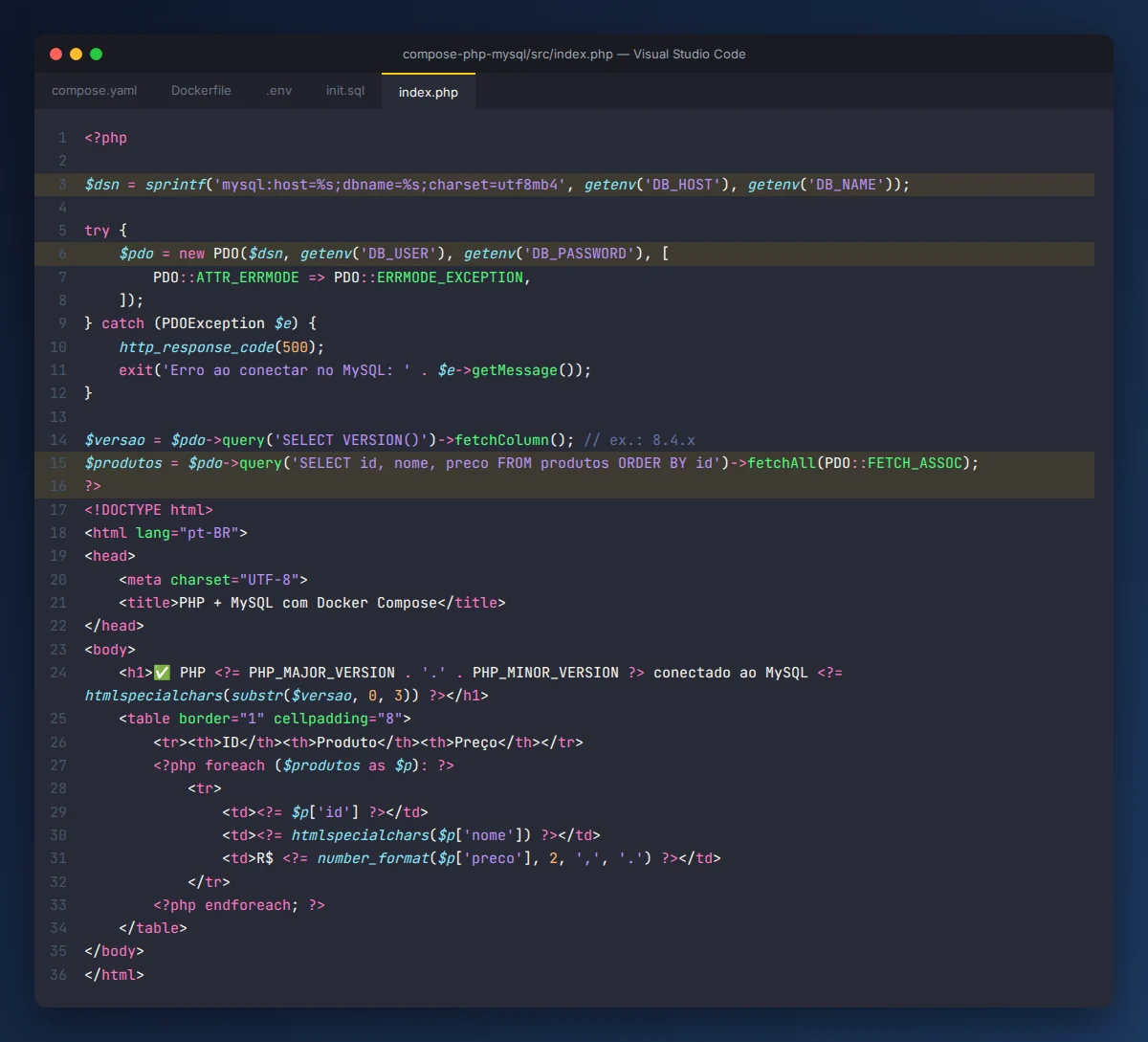Click the 'exit' call on line 11
1148x1042 pixels.
[x=137, y=370]
